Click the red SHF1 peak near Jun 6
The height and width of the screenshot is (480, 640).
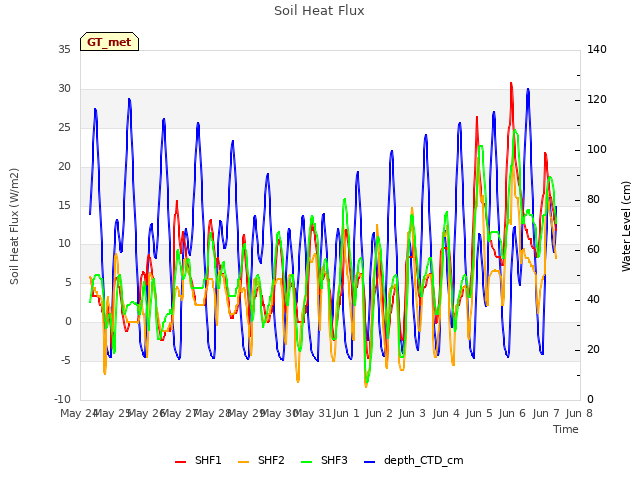tap(511, 84)
